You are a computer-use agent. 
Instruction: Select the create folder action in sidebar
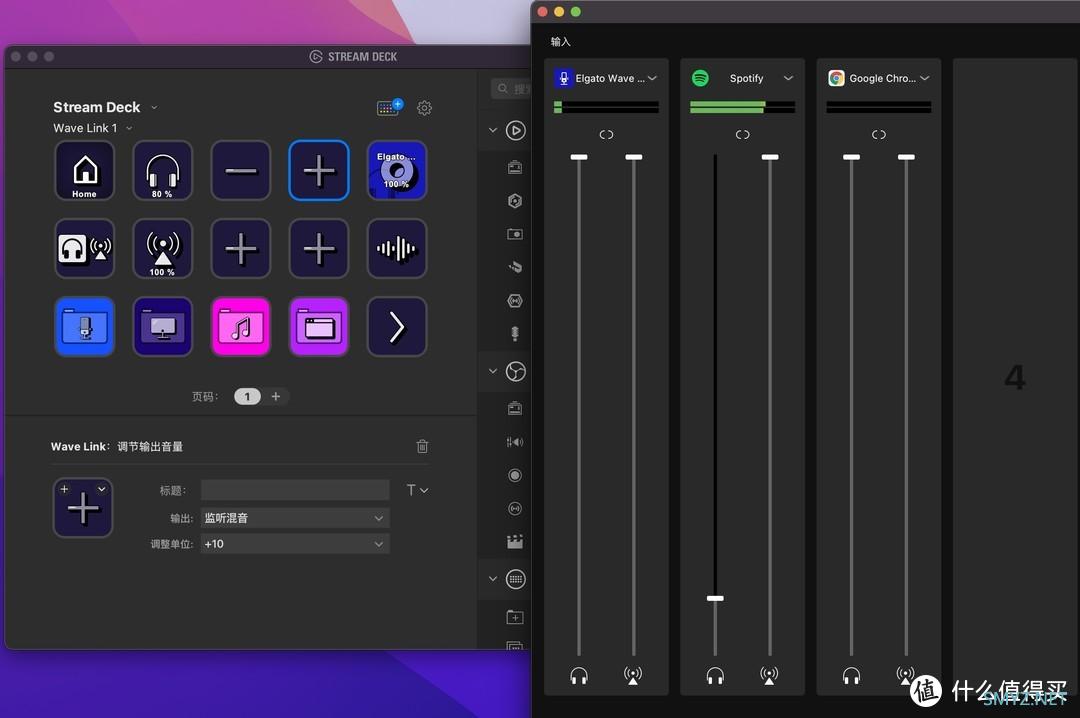(x=515, y=617)
